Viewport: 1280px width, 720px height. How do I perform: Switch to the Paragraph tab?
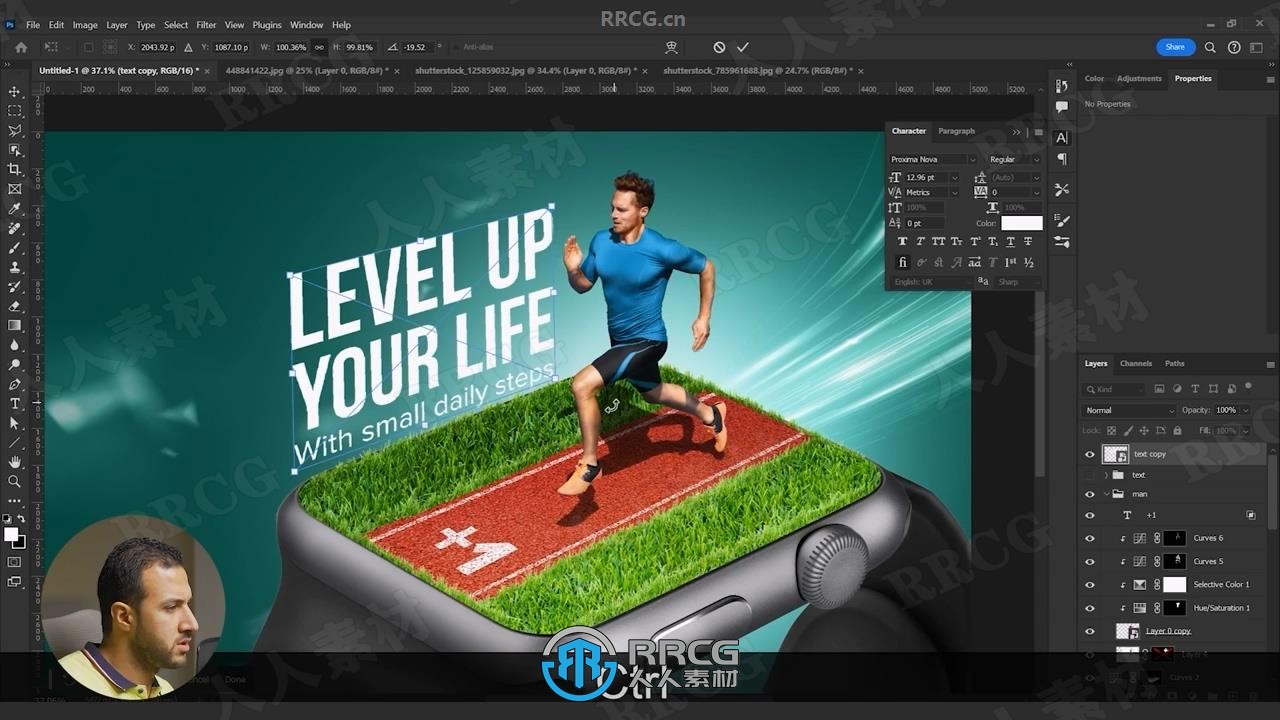pyautogui.click(x=956, y=131)
